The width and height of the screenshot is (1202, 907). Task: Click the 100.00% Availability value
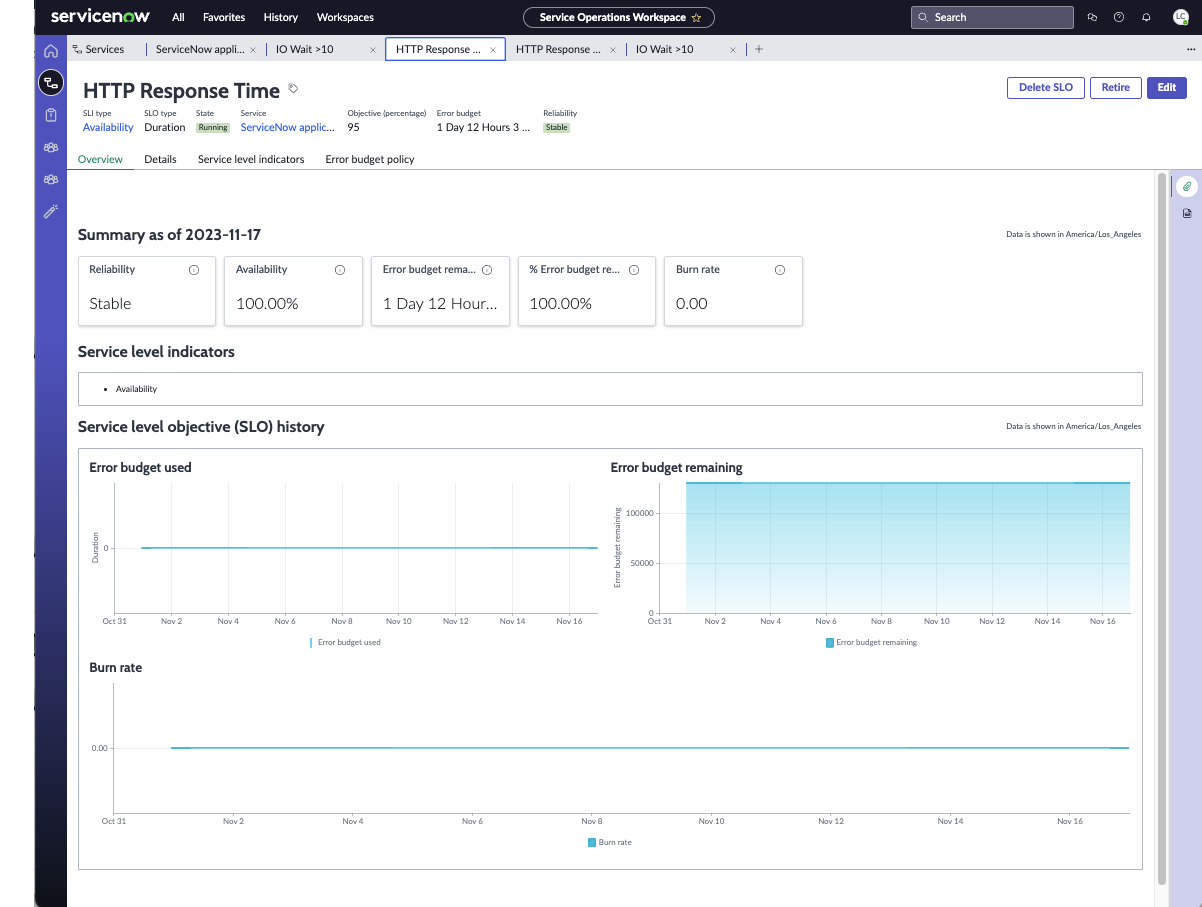click(x=267, y=304)
